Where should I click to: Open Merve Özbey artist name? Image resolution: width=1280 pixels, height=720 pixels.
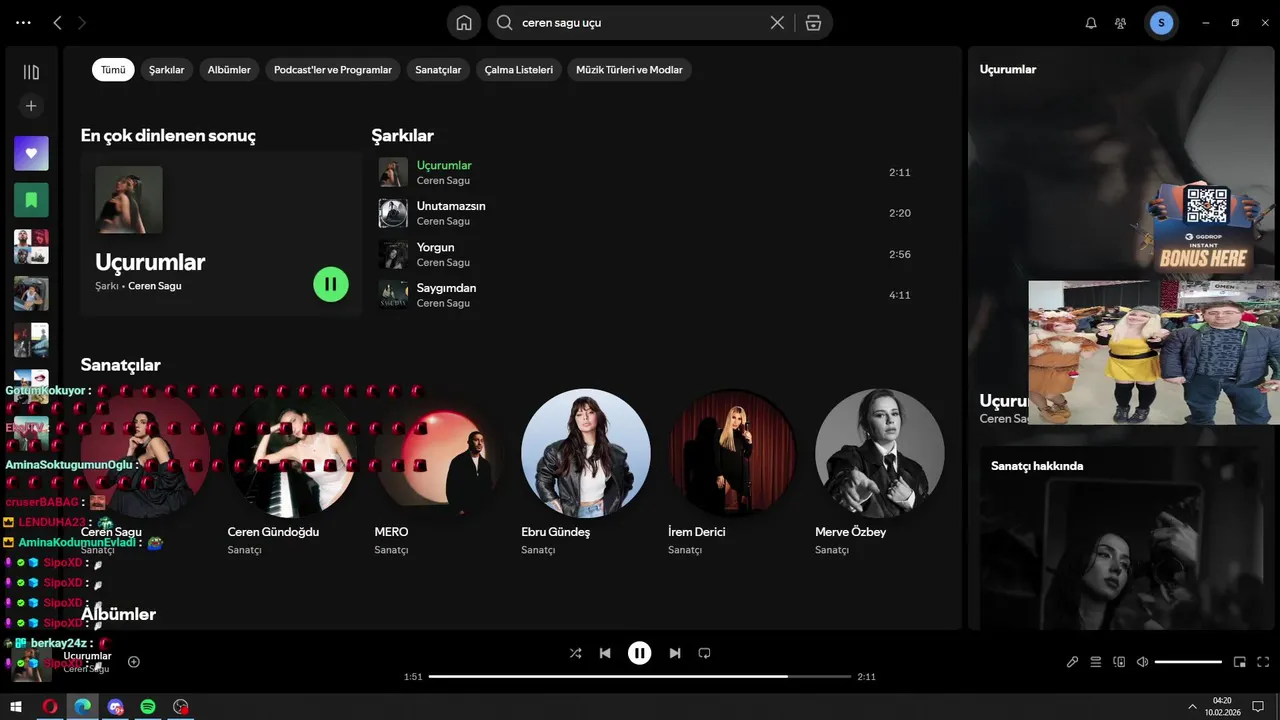[x=850, y=532]
